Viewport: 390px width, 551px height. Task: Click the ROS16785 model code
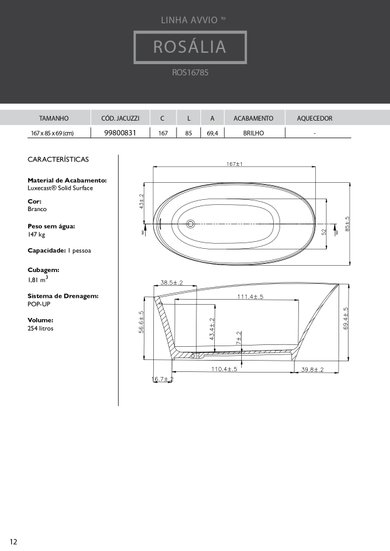click(190, 72)
